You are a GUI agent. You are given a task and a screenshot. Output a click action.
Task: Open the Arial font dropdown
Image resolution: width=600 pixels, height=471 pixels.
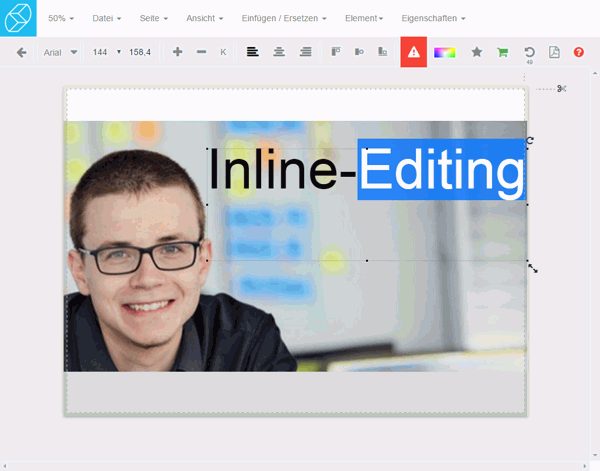click(60, 52)
